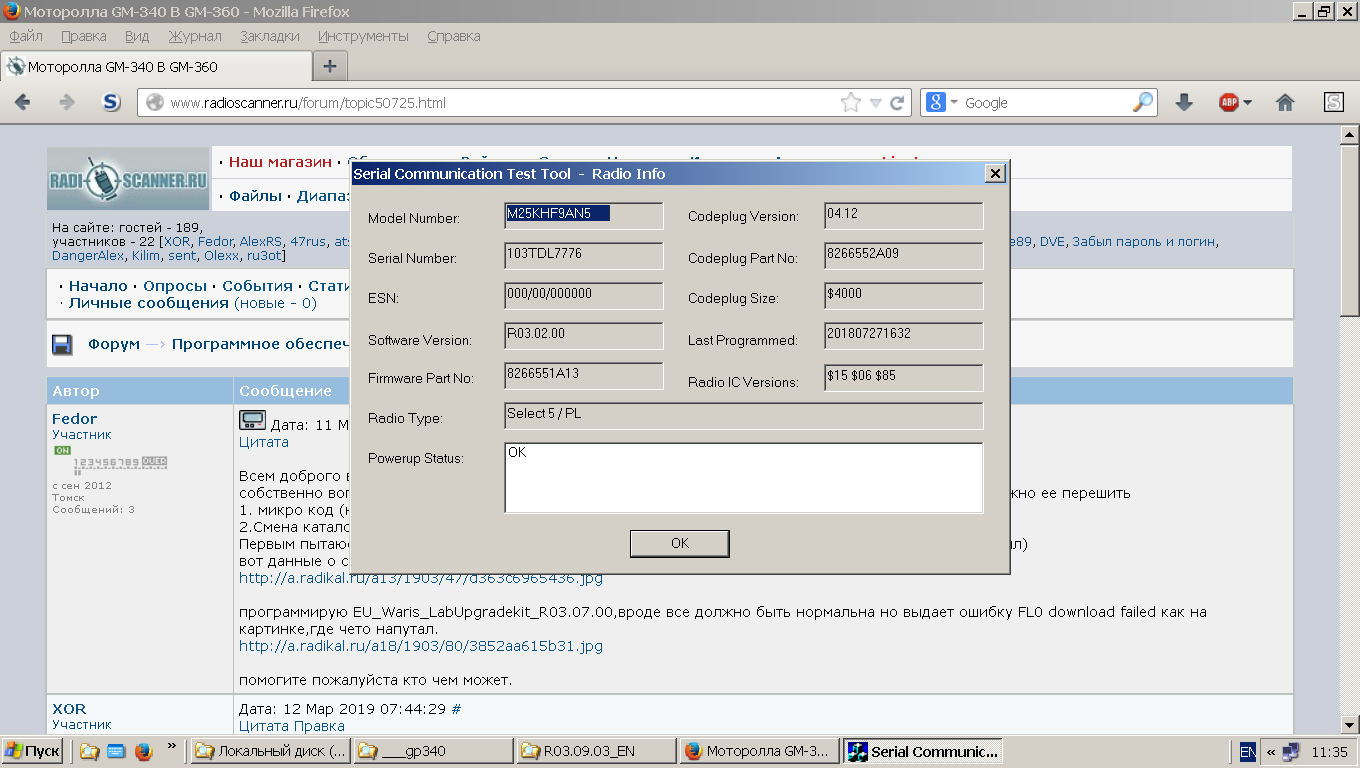Screen dimensions: 1360x768
Task: Click the Software Version field R03.02.00
Action: click(x=584, y=336)
